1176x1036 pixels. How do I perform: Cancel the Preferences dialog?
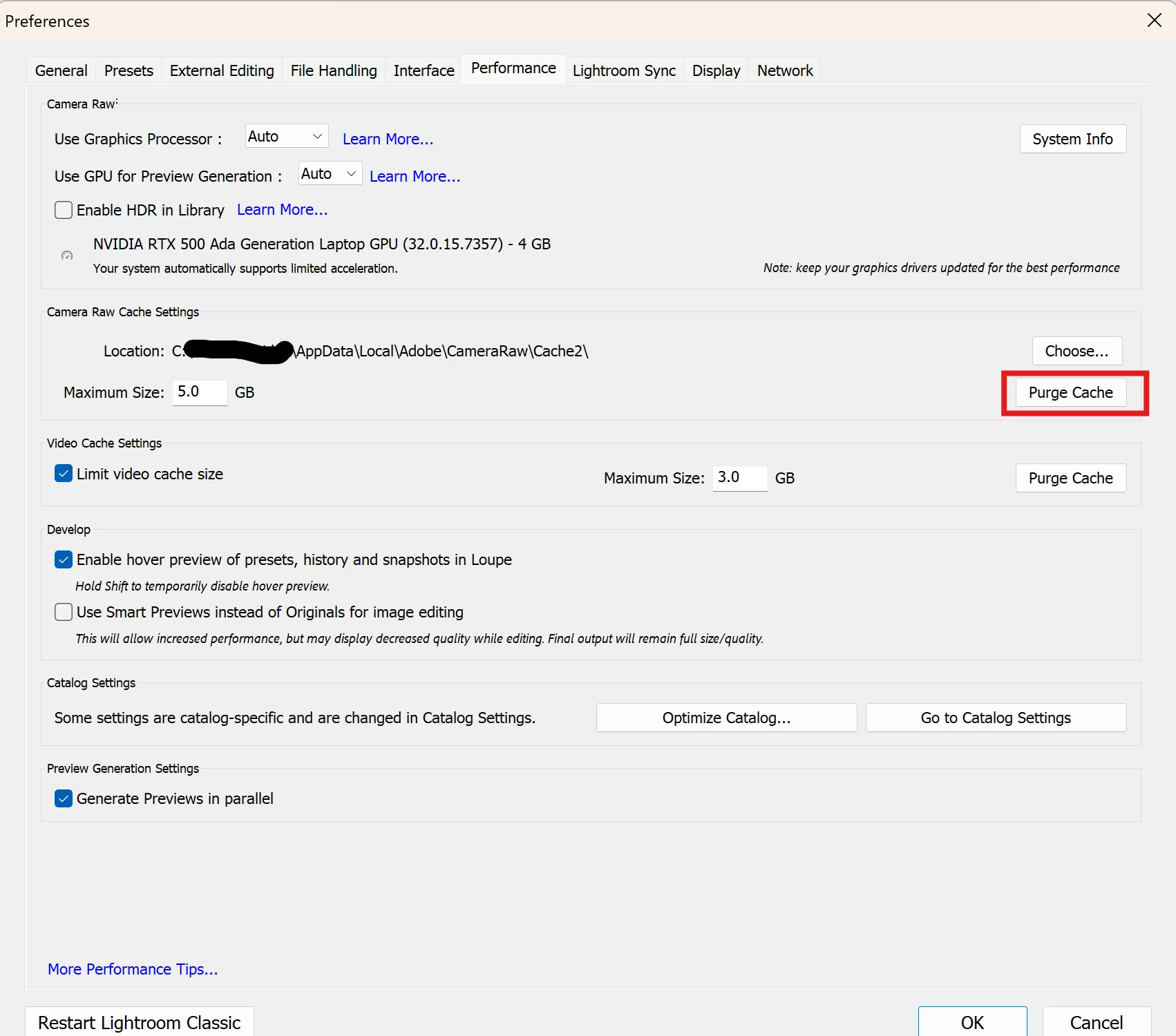pyautogui.click(x=1097, y=1022)
